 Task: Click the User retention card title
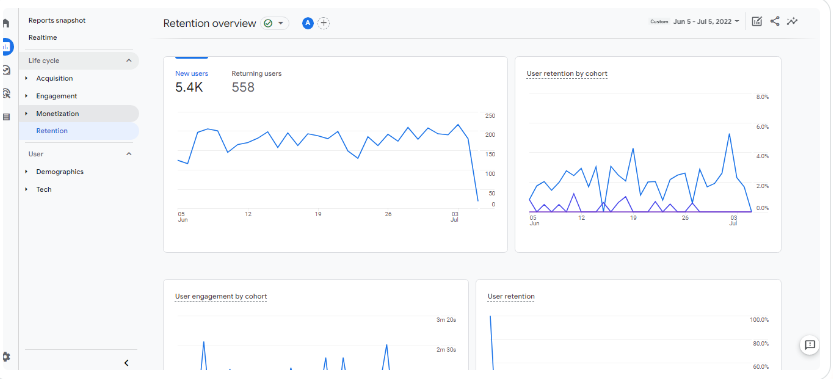(x=511, y=297)
